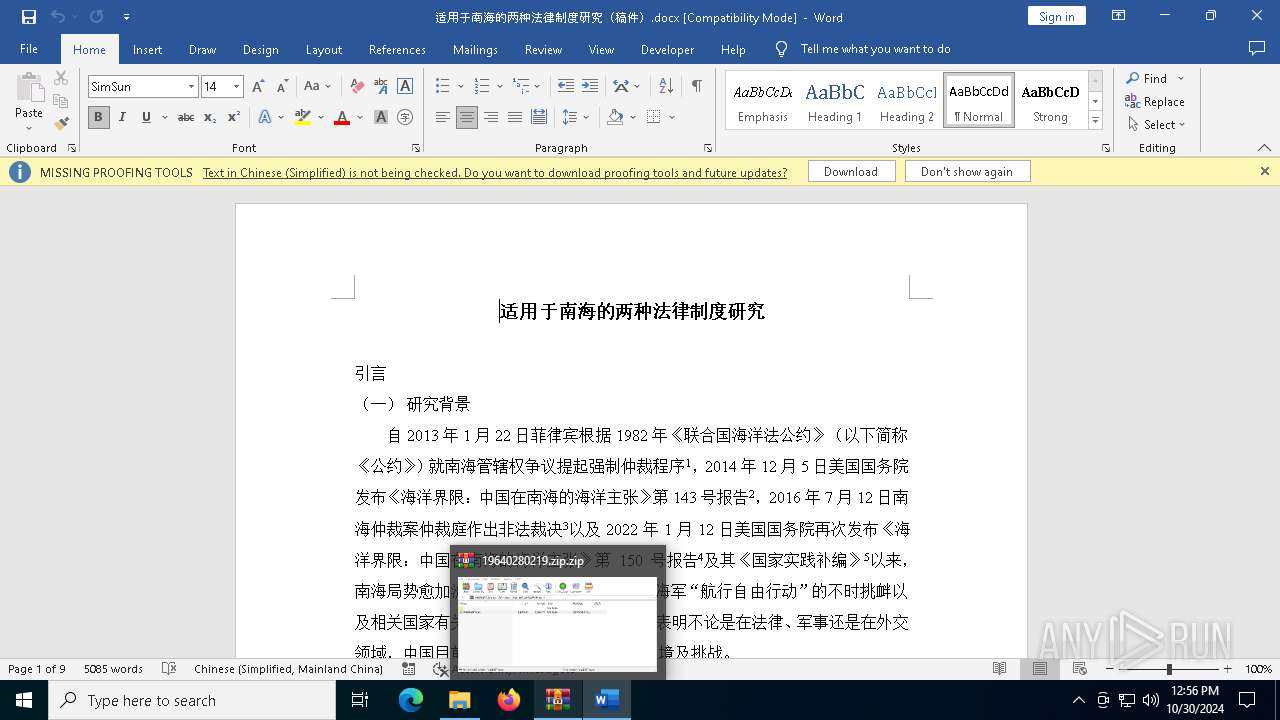Open proofing tools download link text
This screenshot has width=1280, height=720.
point(495,173)
